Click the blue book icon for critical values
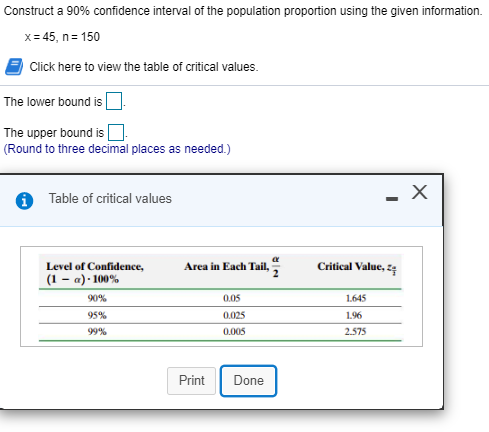Image resolution: width=489 pixels, height=432 pixels. pos(14,67)
